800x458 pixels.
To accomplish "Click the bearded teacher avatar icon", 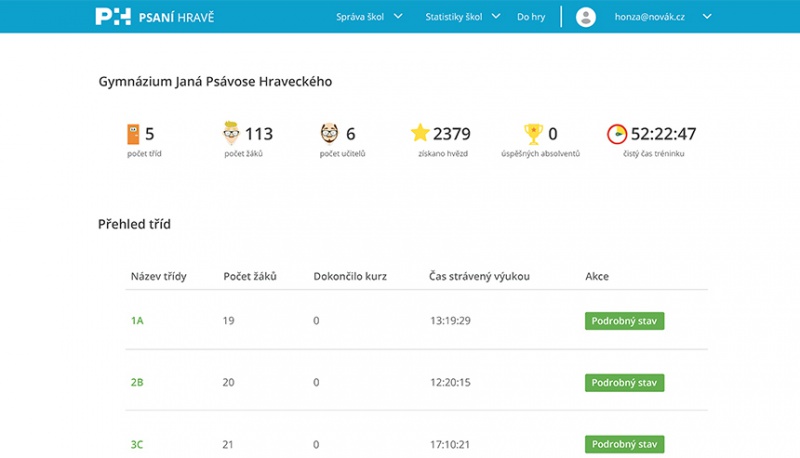I will pyautogui.click(x=329, y=134).
